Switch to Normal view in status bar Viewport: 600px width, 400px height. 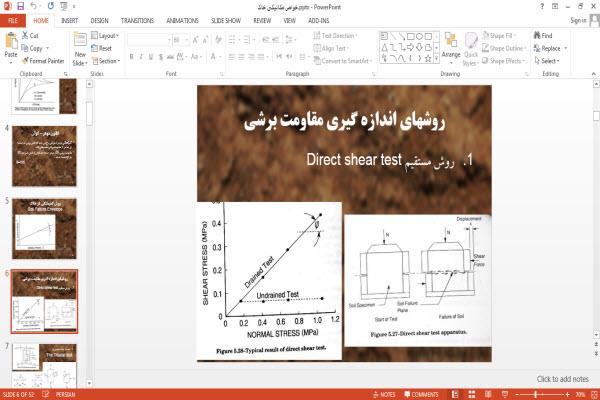455,394
